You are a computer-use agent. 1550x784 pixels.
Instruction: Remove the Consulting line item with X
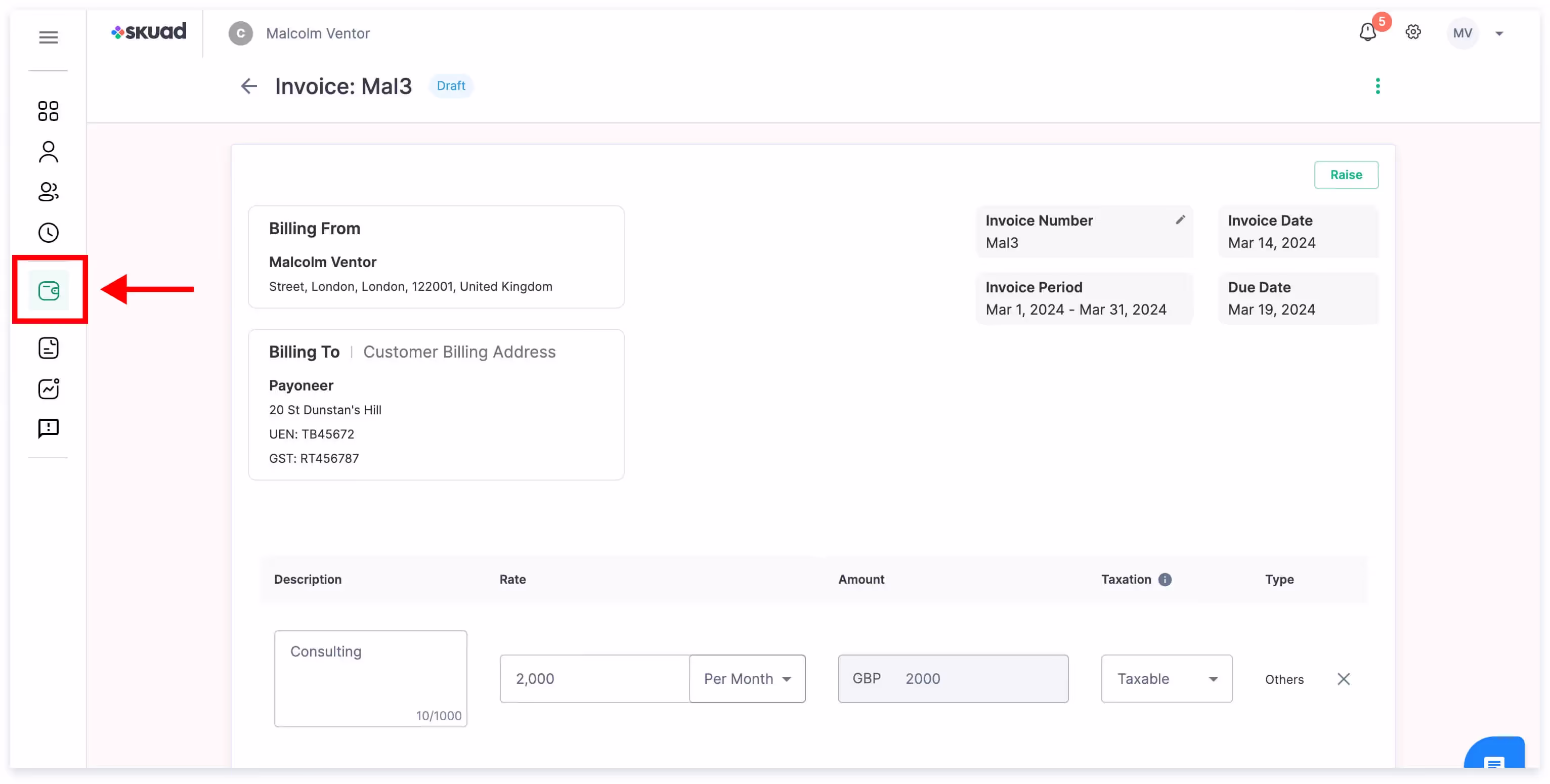point(1344,679)
